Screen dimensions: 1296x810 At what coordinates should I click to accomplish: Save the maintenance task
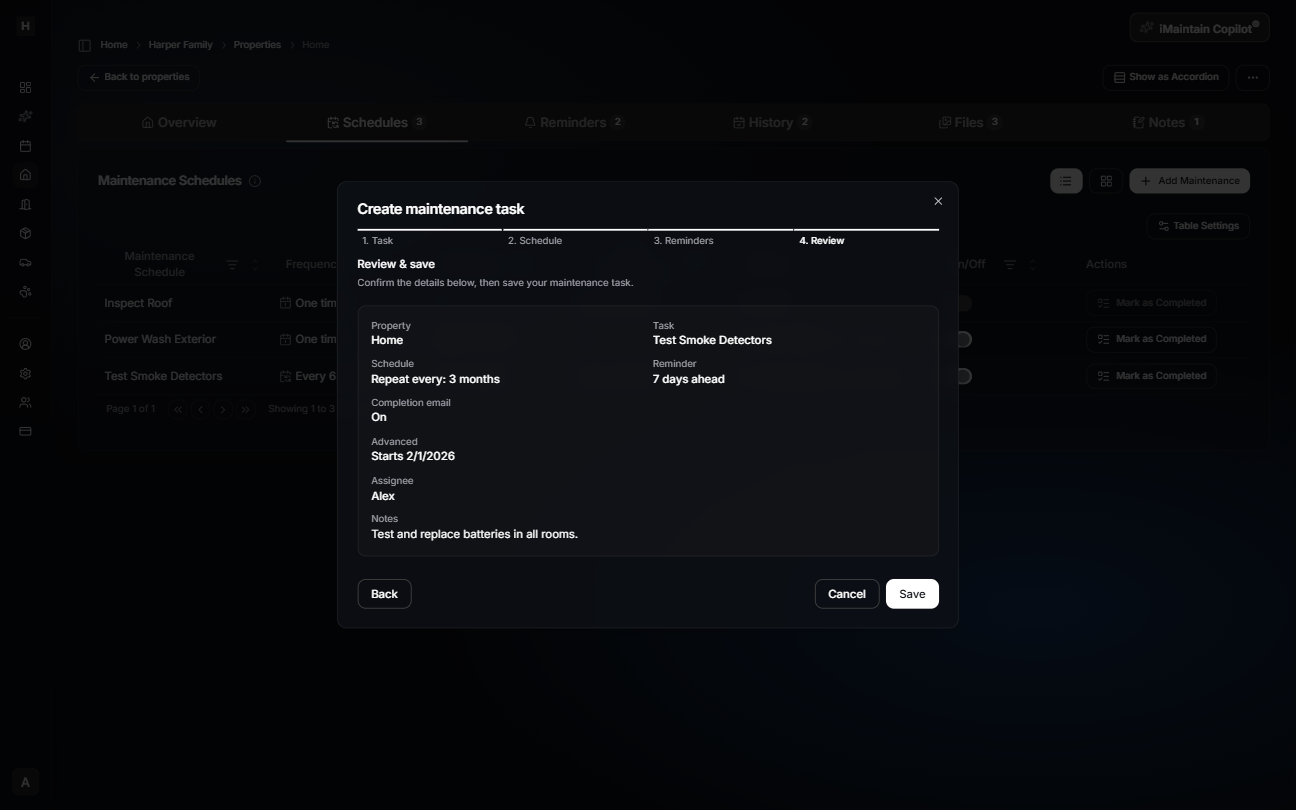[x=911, y=593]
